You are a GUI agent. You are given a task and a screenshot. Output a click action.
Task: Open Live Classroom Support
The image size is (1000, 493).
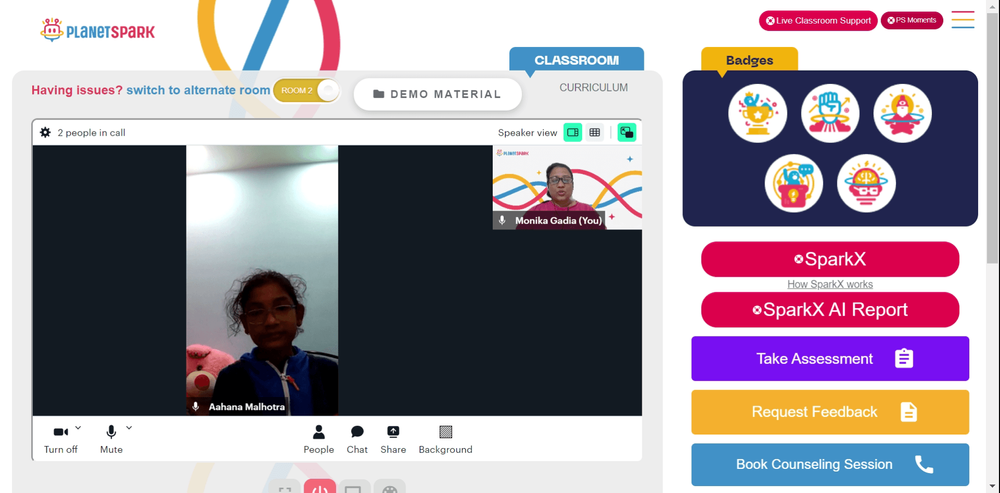coord(818,20)
